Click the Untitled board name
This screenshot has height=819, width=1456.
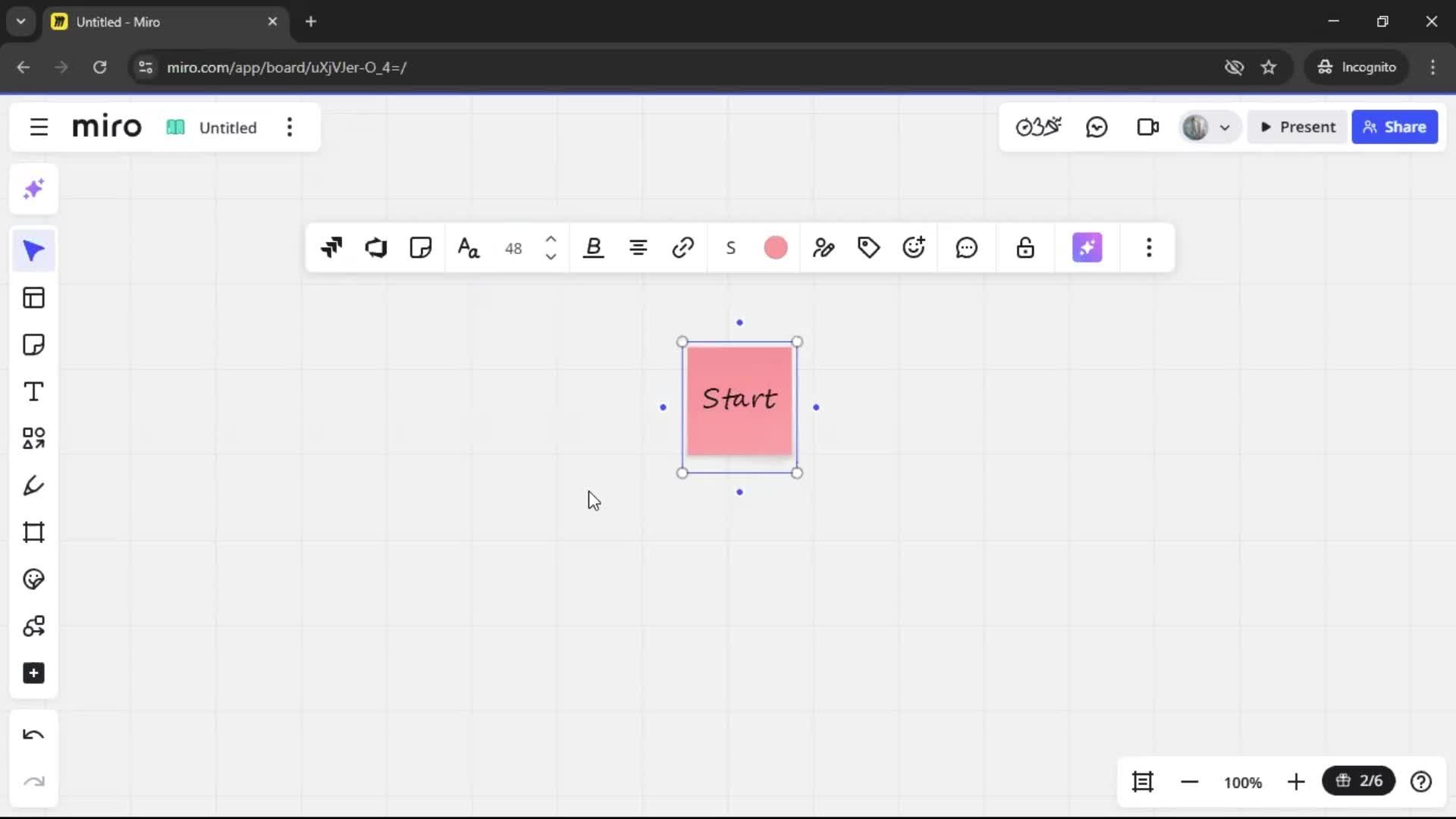227,128
